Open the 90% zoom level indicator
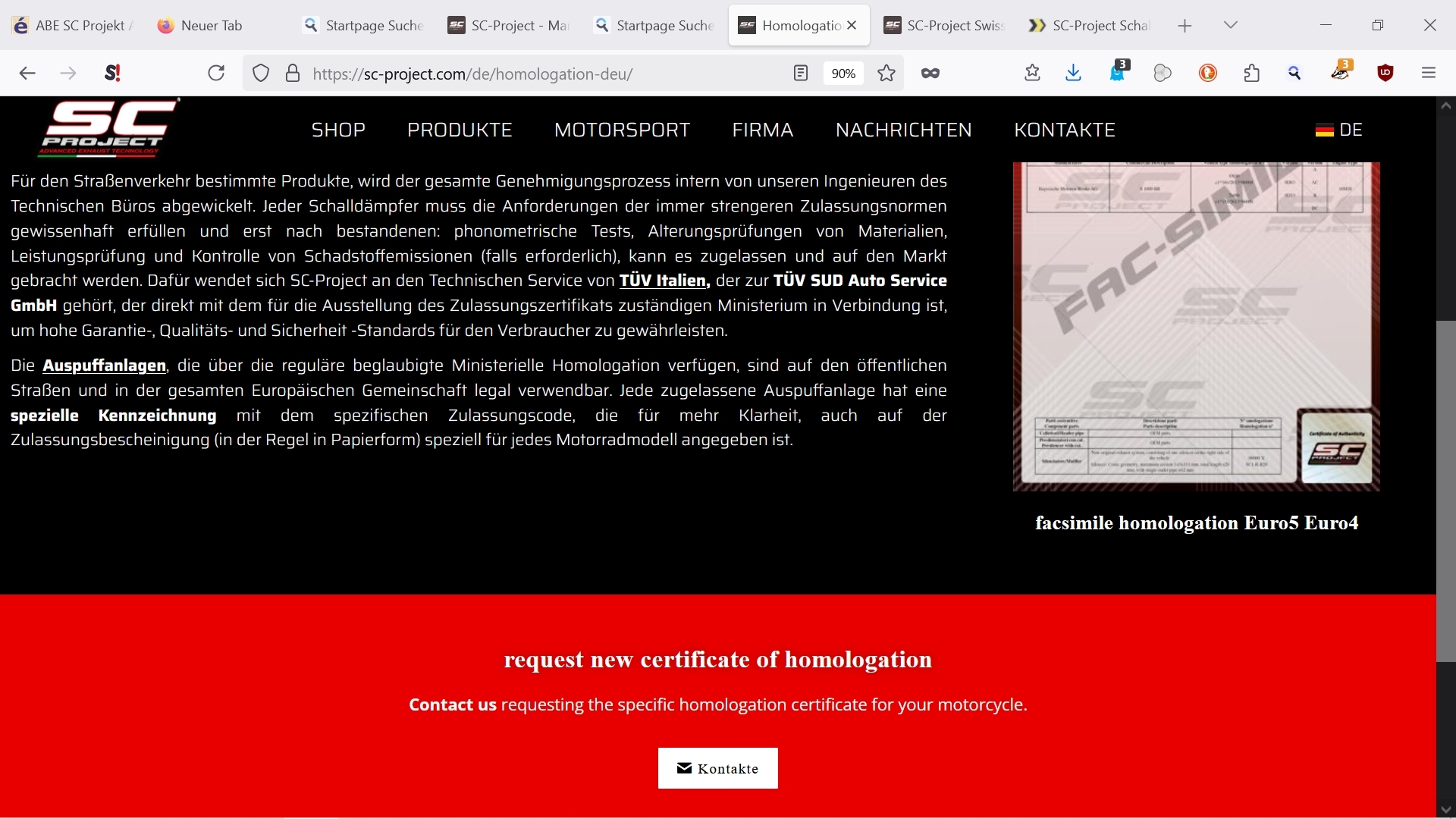The height and width of the screenshot is (819, 1456). [843, 74]
